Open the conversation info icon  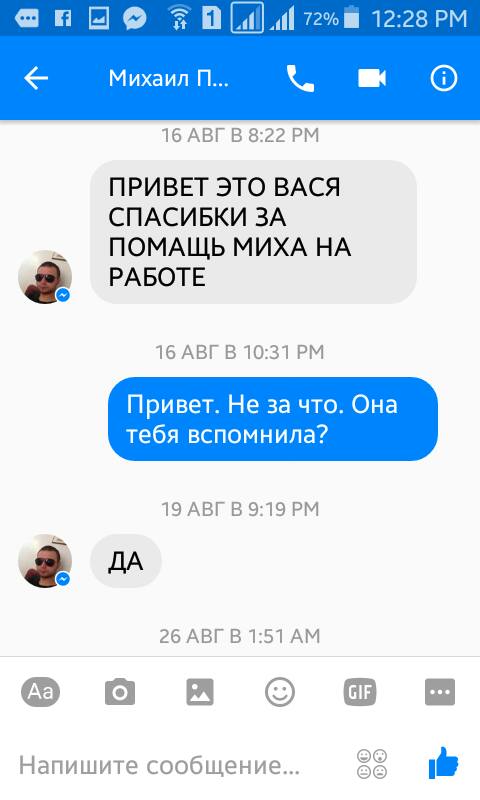coord(443,79)
